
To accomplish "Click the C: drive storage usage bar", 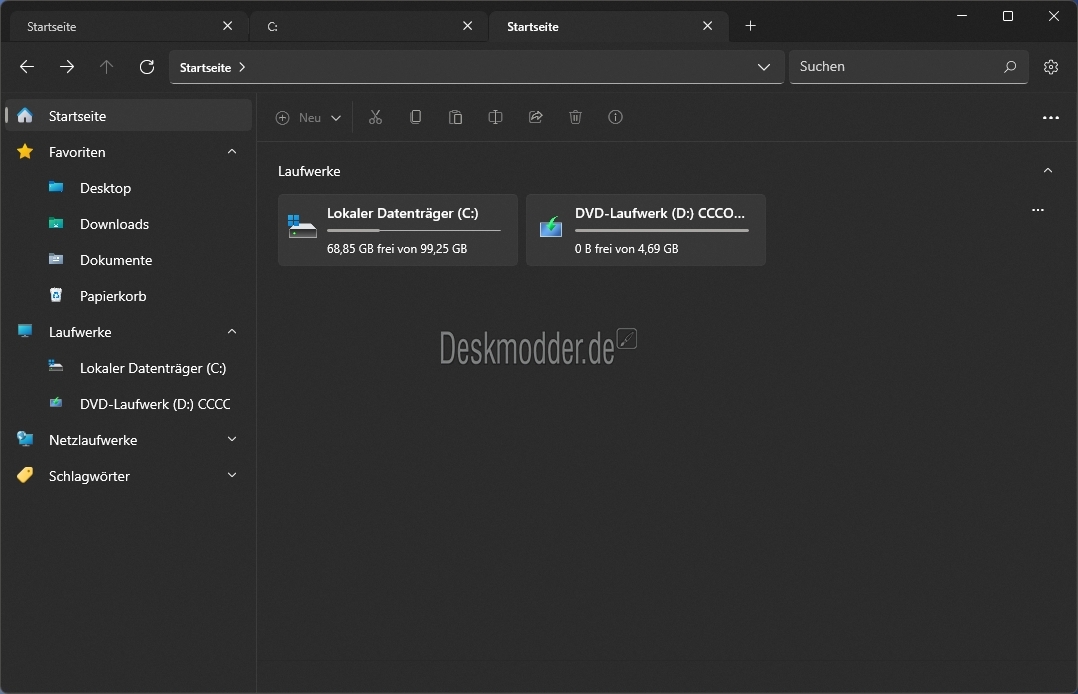I will coord(414,230).
